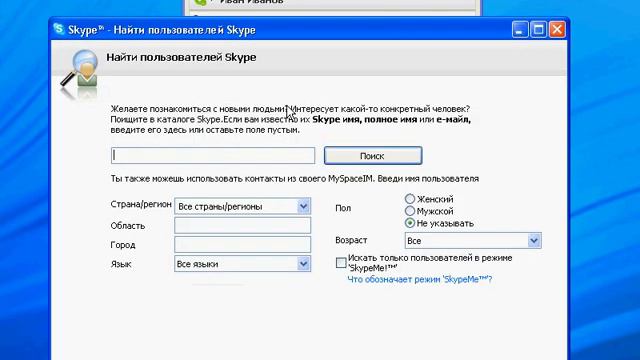Click the 'Пол' label
Image resolution: width=640 pixels, height=360 pixels.
343,208
